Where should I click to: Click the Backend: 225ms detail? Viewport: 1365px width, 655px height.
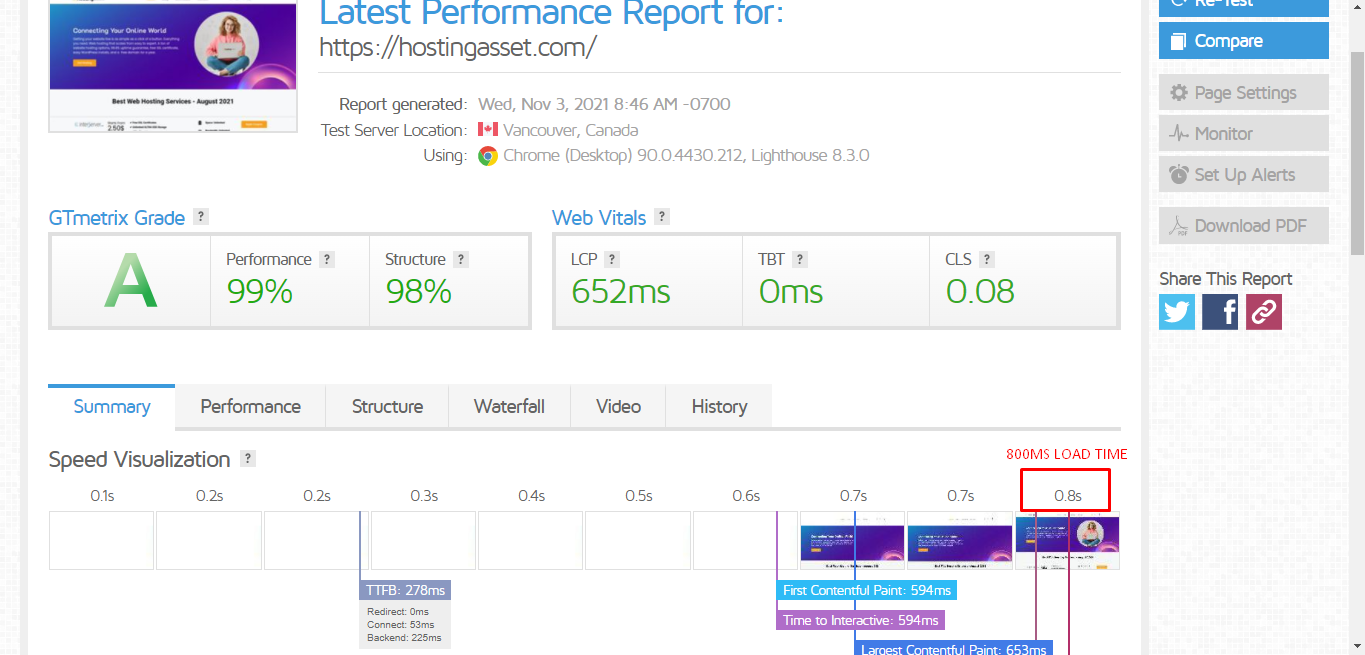point(404,638)
